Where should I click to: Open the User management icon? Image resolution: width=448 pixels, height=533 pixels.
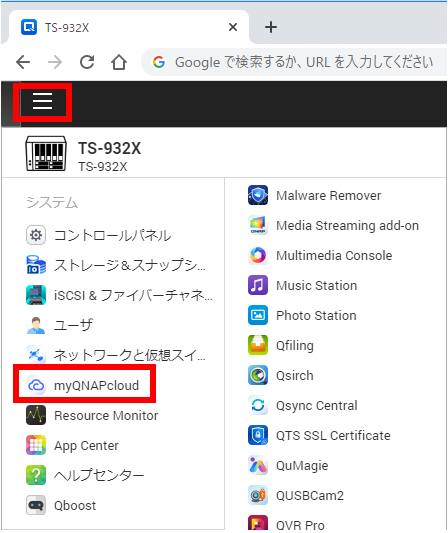(36, 325)
